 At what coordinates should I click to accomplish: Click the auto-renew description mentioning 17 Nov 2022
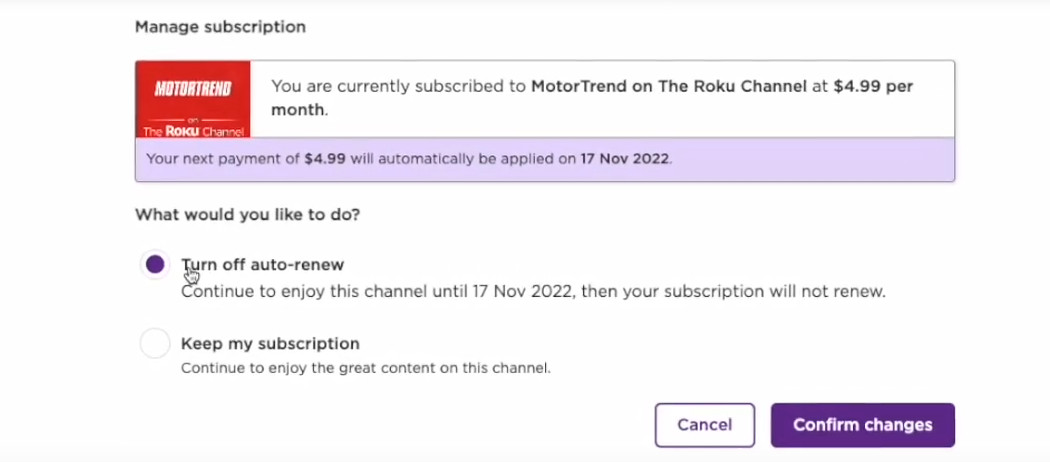[x=533, y=292]
